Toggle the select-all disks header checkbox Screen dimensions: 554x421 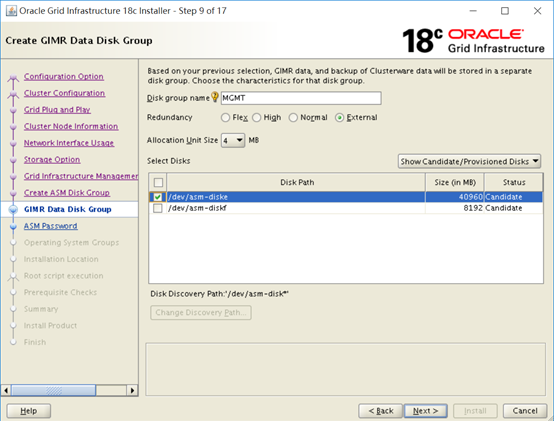coord(158,183)
